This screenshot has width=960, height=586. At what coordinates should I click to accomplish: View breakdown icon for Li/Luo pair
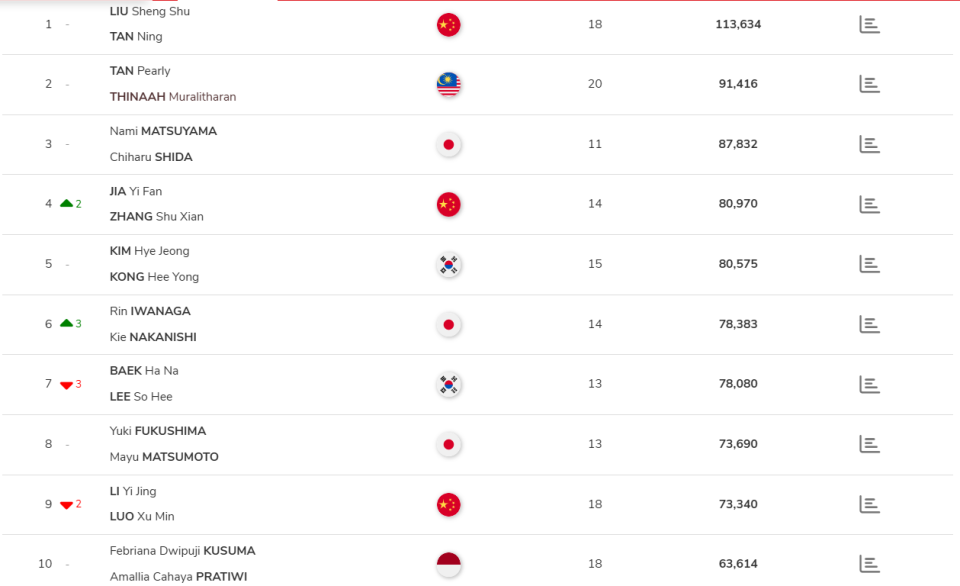click(x=869, y=504)
